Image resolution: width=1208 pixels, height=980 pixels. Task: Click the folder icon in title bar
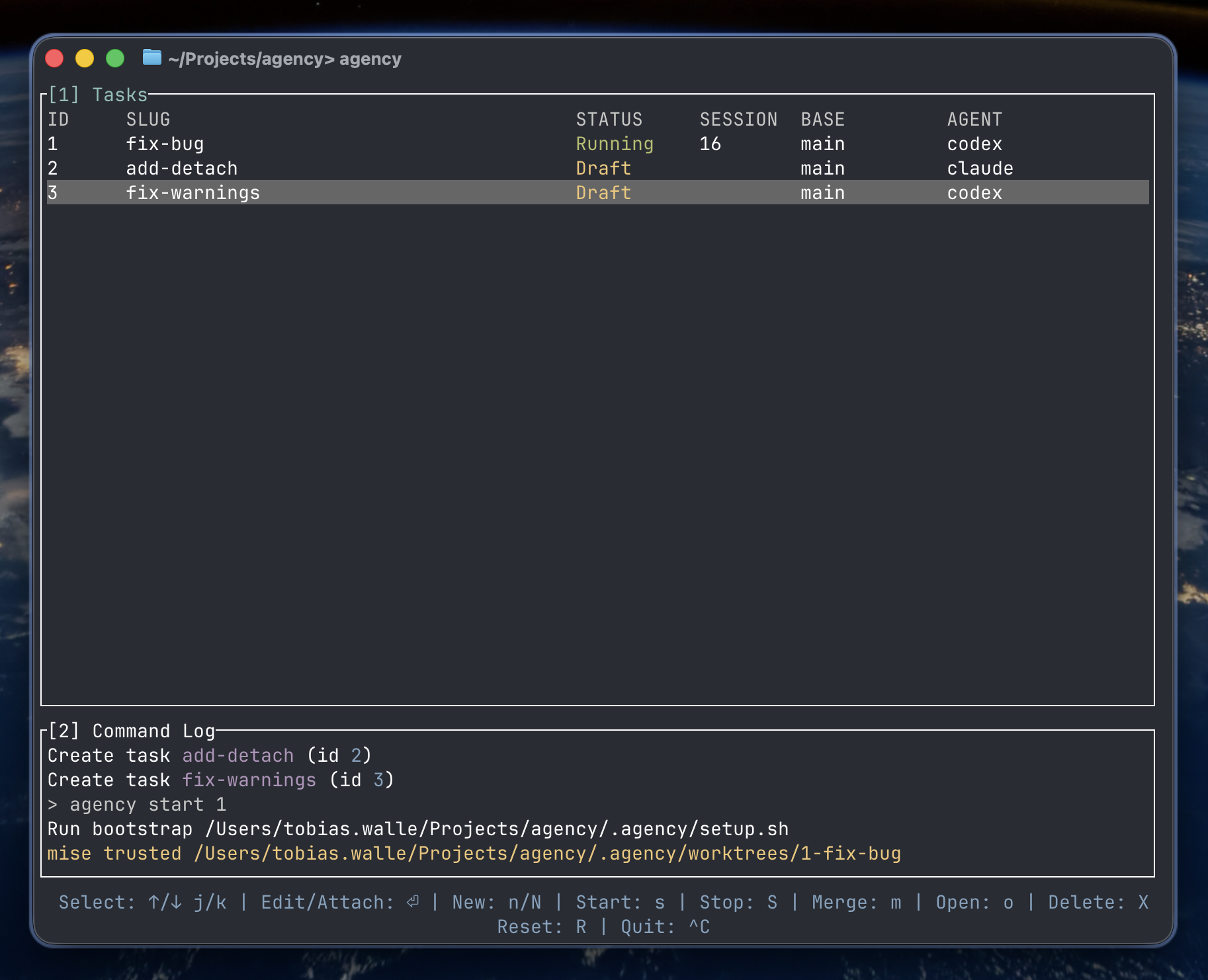[152, 58]
